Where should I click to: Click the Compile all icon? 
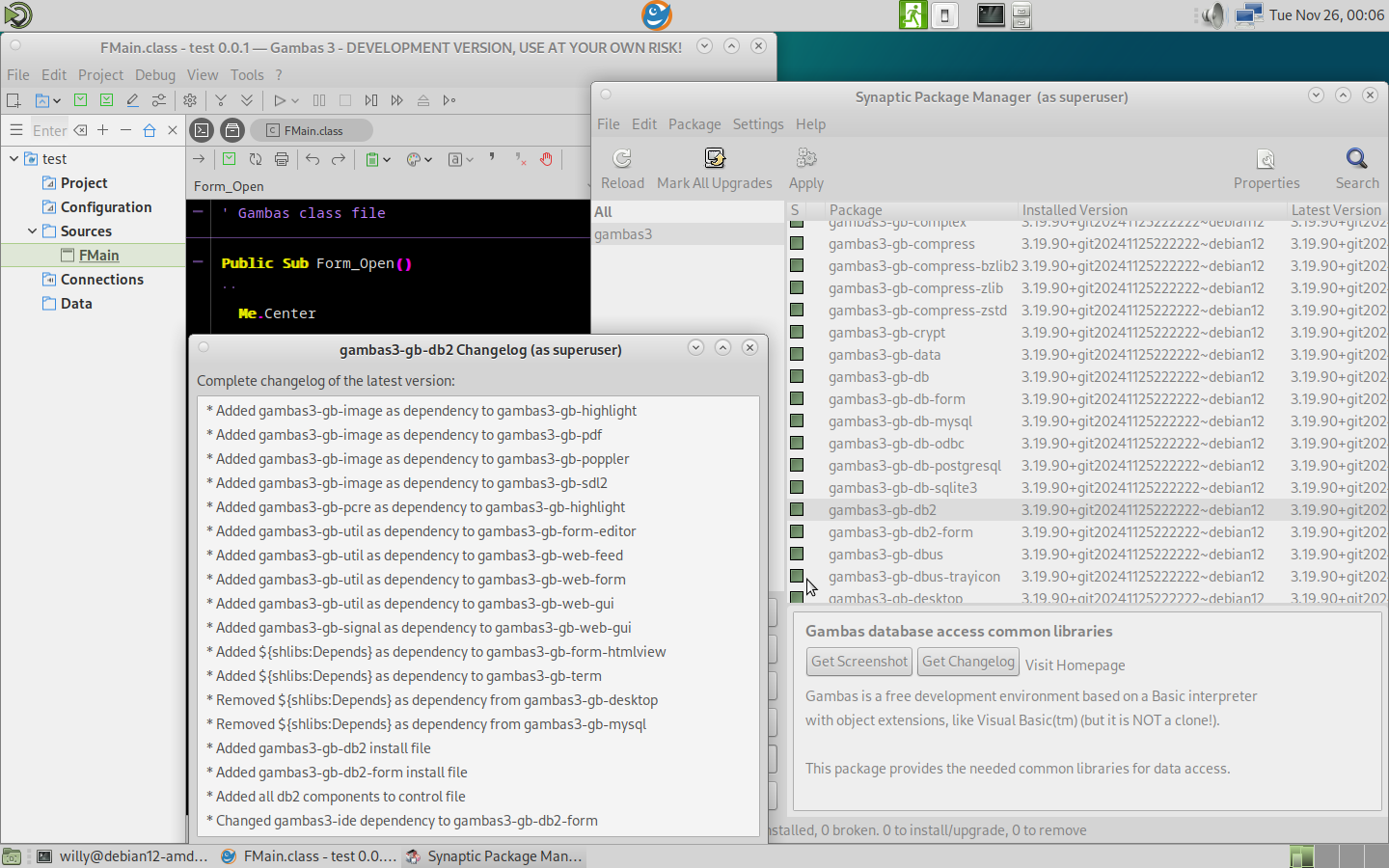pyautogui.click(x=247, y=100)
